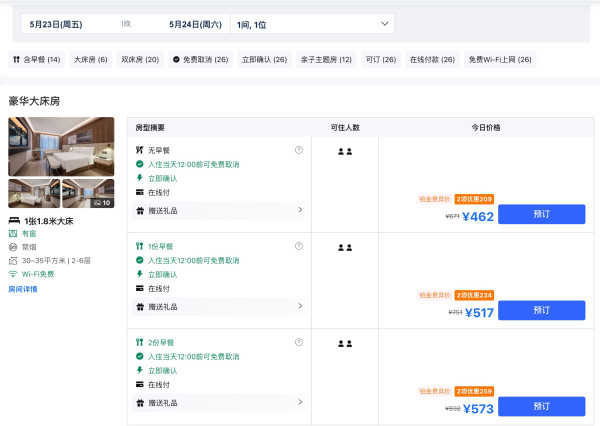Viewport: 600px width, 426px height.
Task: Open the left small room thumbnail
Action: pyautogui.click(x=34, y=193)
